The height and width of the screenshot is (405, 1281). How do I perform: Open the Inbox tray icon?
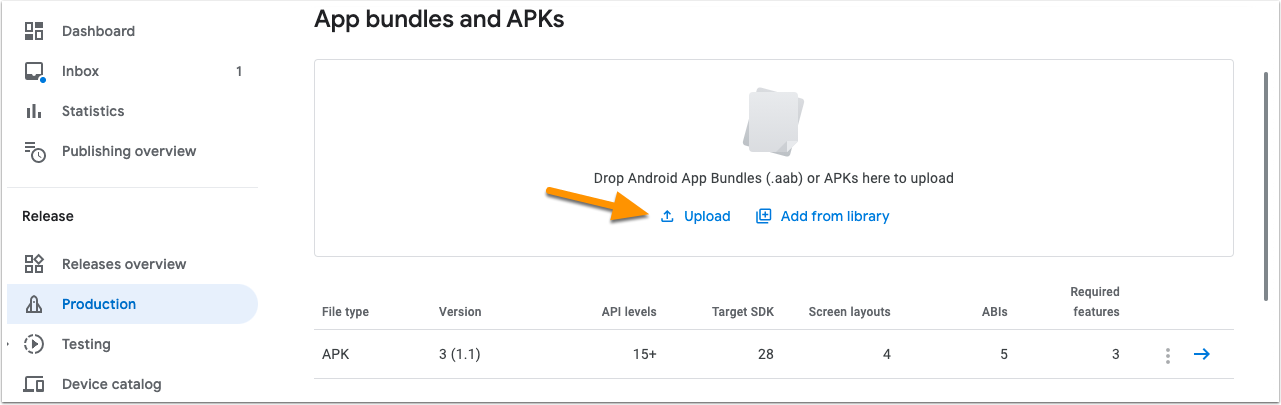(x=34, y=72)
